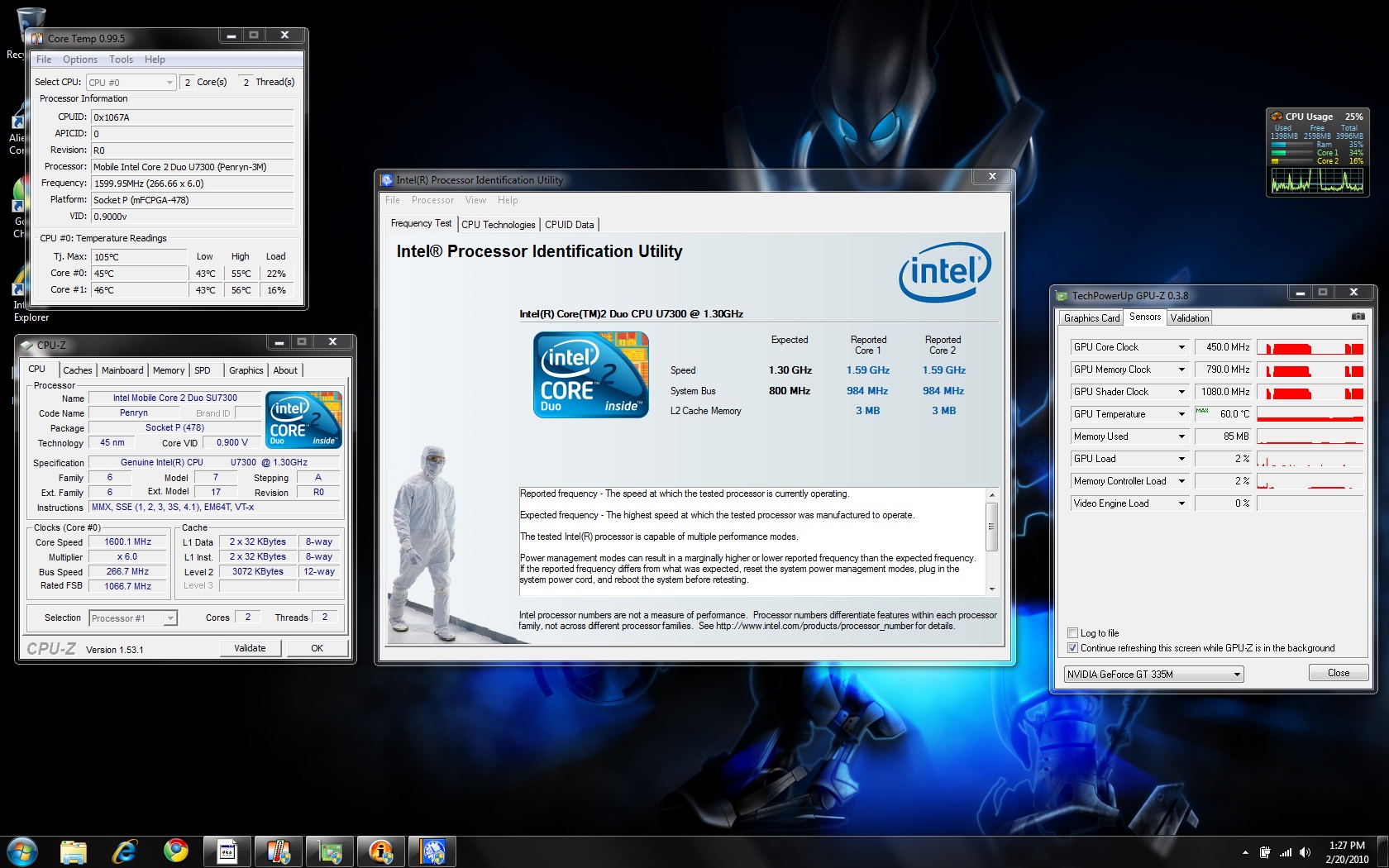Image resolution: width=1389 pixels, height=868 pixels.
Task: Show hidden tray icons arrow
Action: coord(1245,852)
